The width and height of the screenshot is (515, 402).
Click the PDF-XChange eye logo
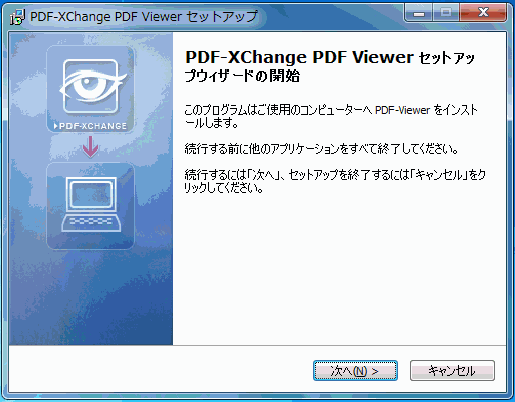click(x=91, y=86)
